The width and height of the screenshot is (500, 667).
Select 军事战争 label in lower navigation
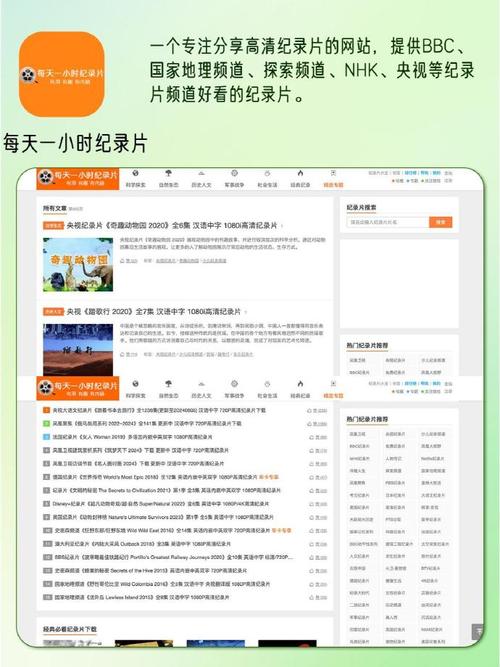(234, 396)
